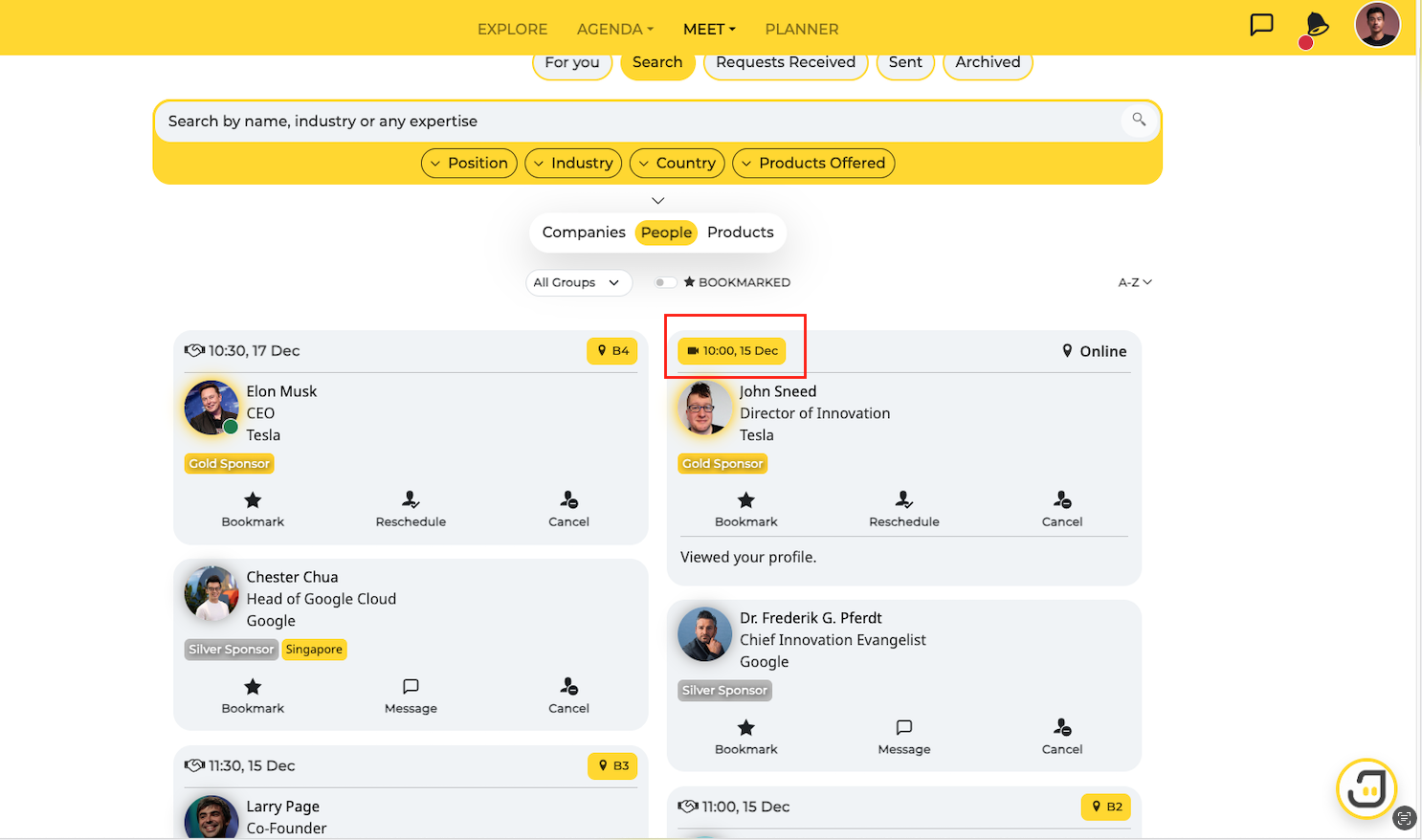1422x840 pixels.
Task: Click the B2 location badge
Action: (1106, 807)
